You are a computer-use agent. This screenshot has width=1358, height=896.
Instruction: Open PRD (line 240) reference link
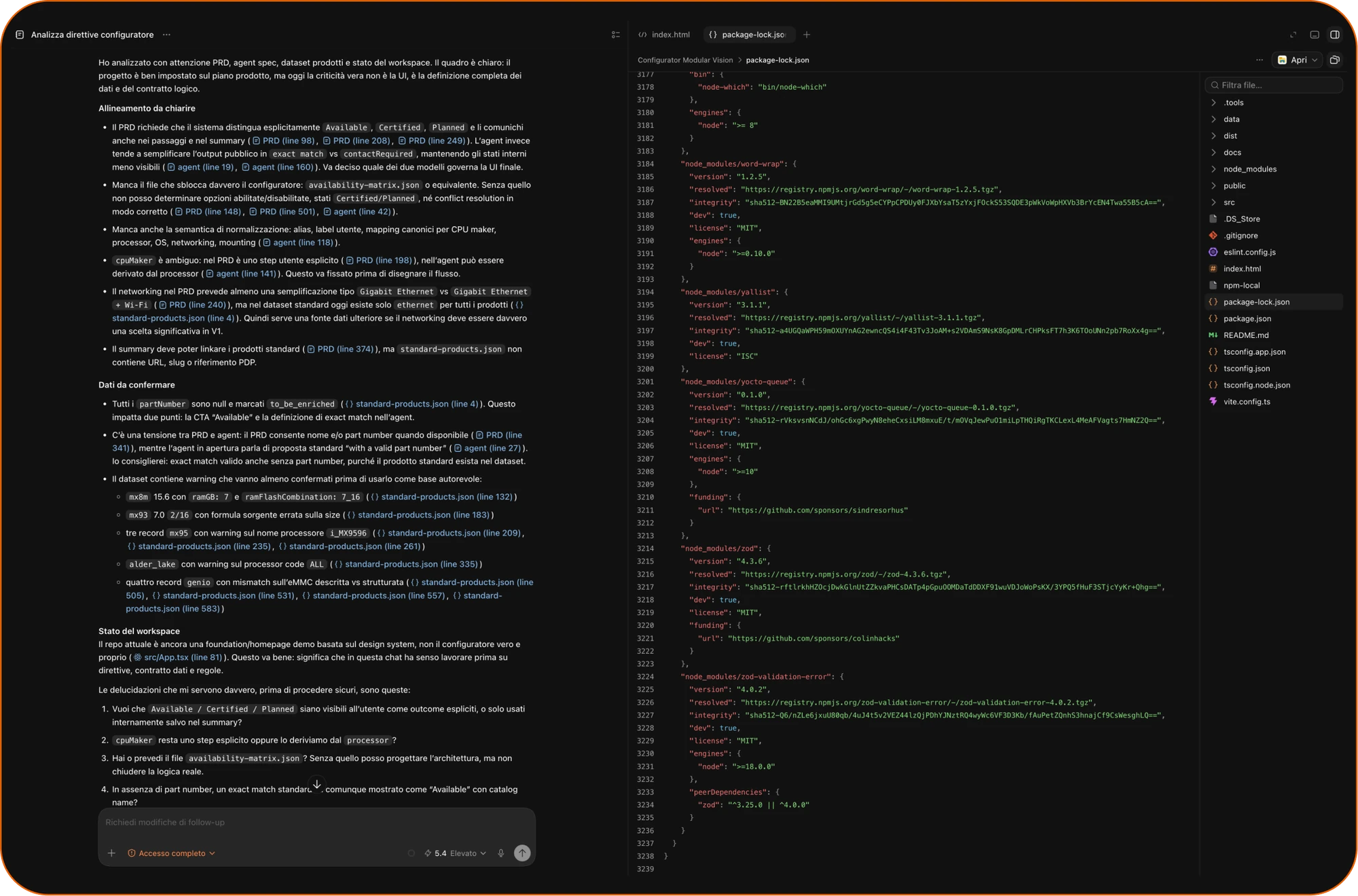pos(192,305)
